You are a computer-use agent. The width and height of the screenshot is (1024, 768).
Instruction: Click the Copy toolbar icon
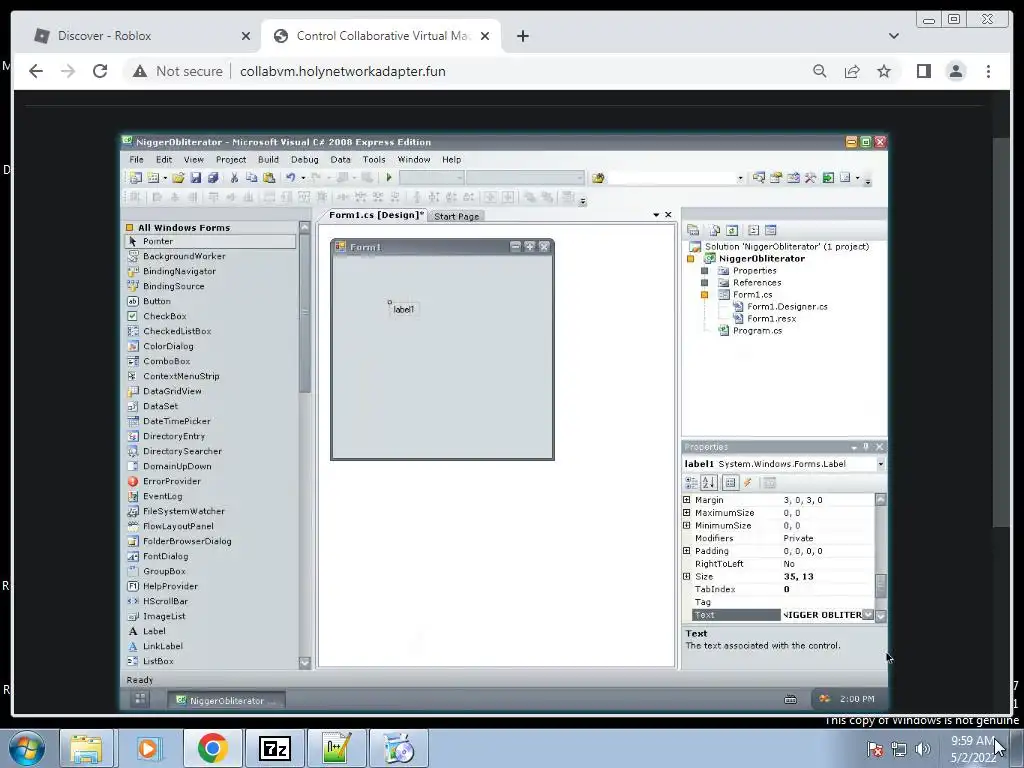(x=251, y=178)
